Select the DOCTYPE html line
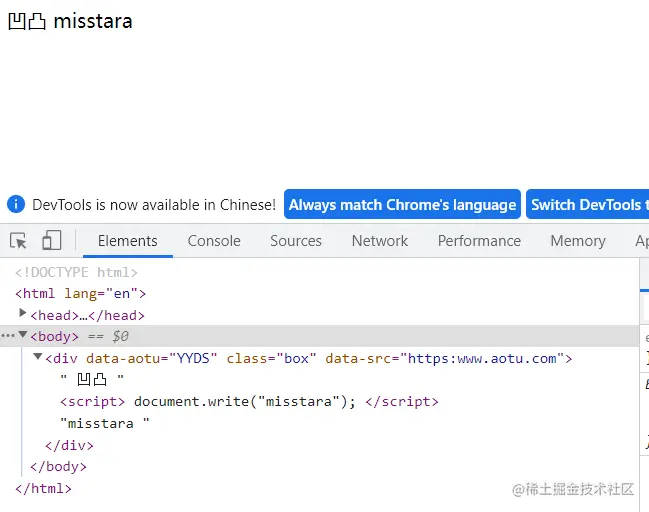The width and height of the screenshot is (649, 512). coord(76,272)
